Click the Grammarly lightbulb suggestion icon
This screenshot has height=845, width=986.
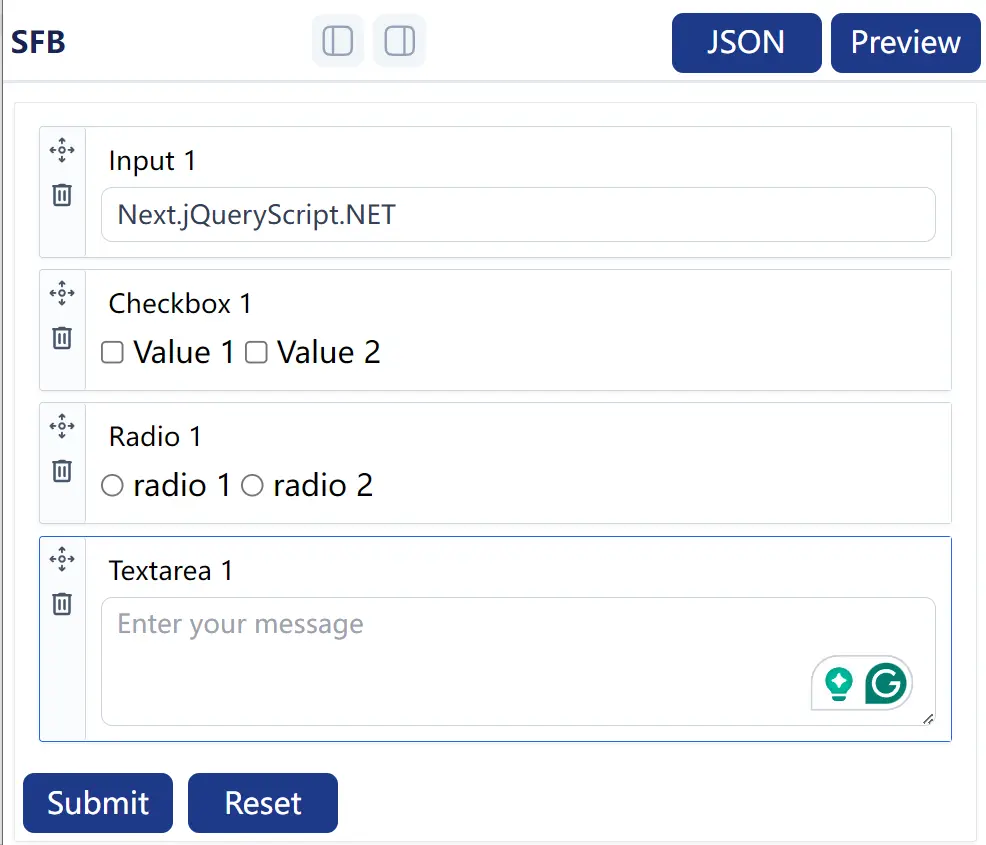point(838,684)
